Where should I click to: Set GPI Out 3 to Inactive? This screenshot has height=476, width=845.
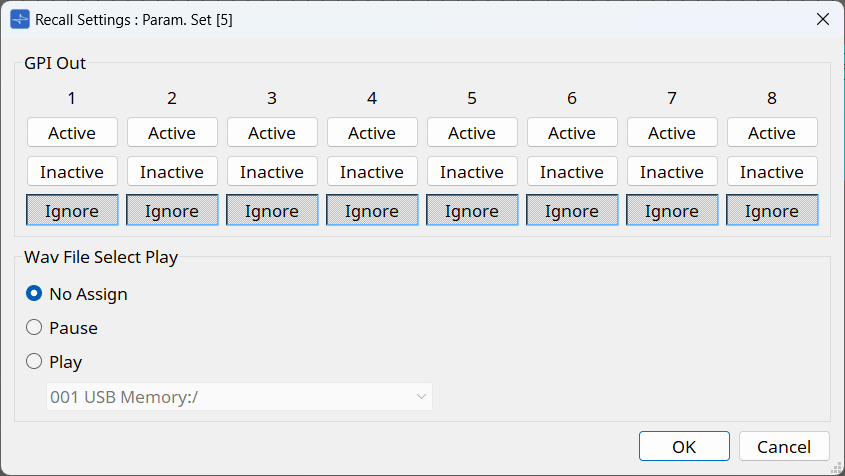click(272, 172)
